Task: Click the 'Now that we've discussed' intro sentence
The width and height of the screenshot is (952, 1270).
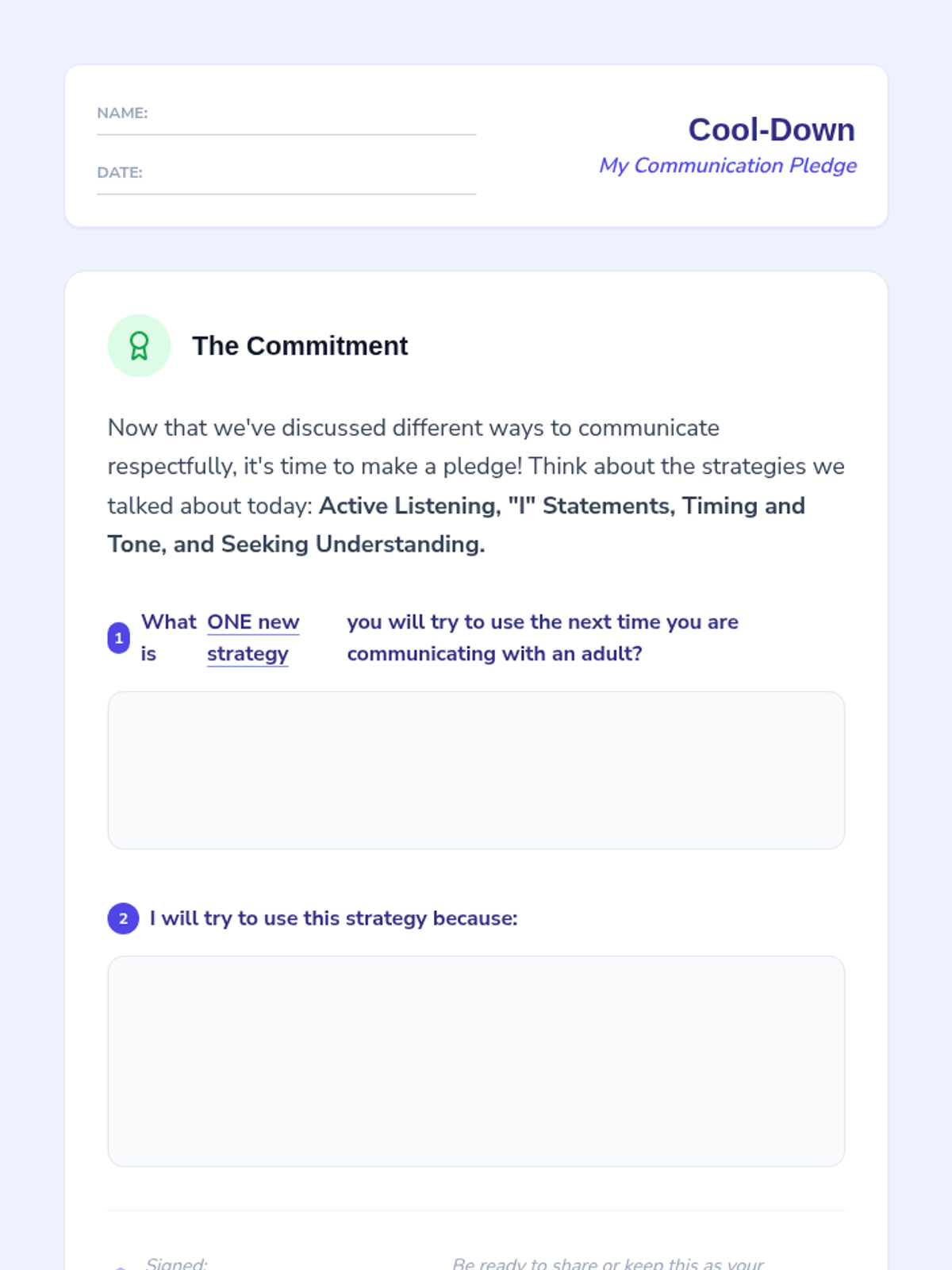Action: pyautogui.click(x=413, y=428)
